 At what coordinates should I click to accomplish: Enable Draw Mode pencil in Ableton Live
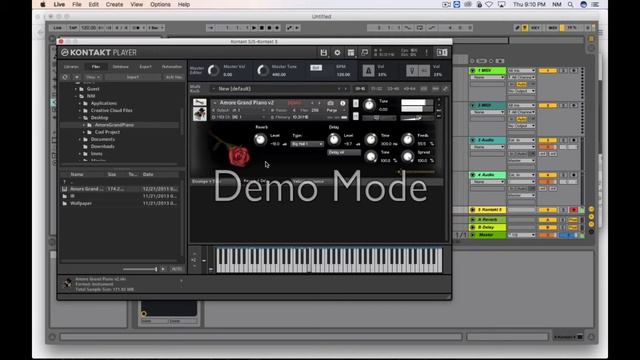tap(517, 28)
